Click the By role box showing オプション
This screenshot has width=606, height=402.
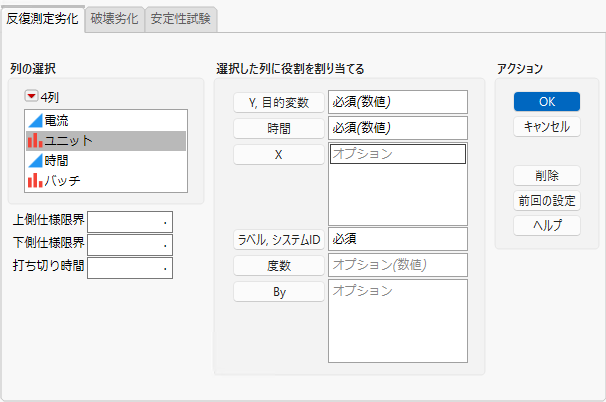398,321
